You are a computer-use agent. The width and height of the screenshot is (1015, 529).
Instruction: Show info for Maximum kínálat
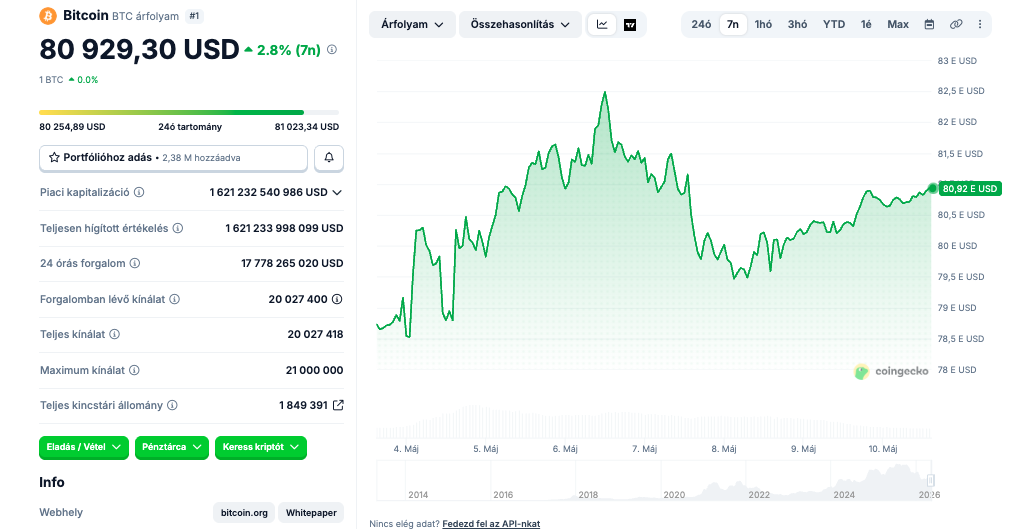[134, 370]
